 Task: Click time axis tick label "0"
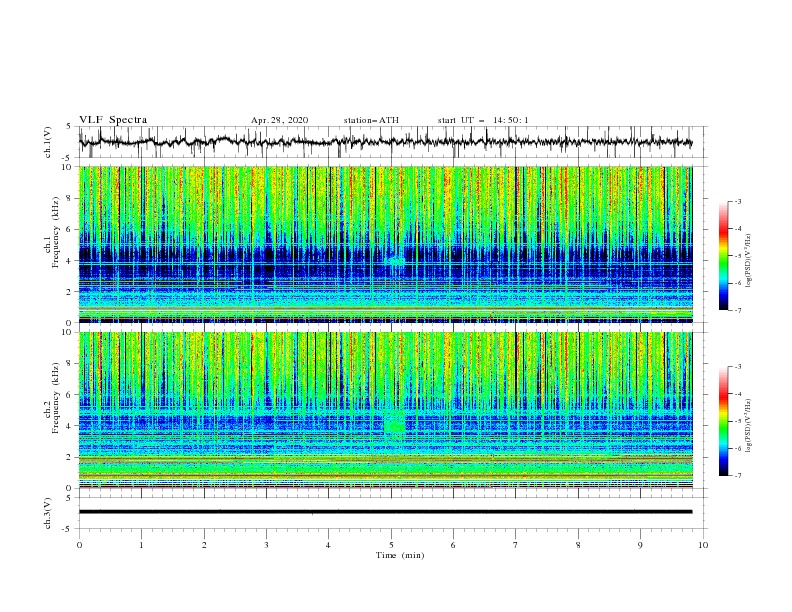pyautogui.click(x=79, y=545)
